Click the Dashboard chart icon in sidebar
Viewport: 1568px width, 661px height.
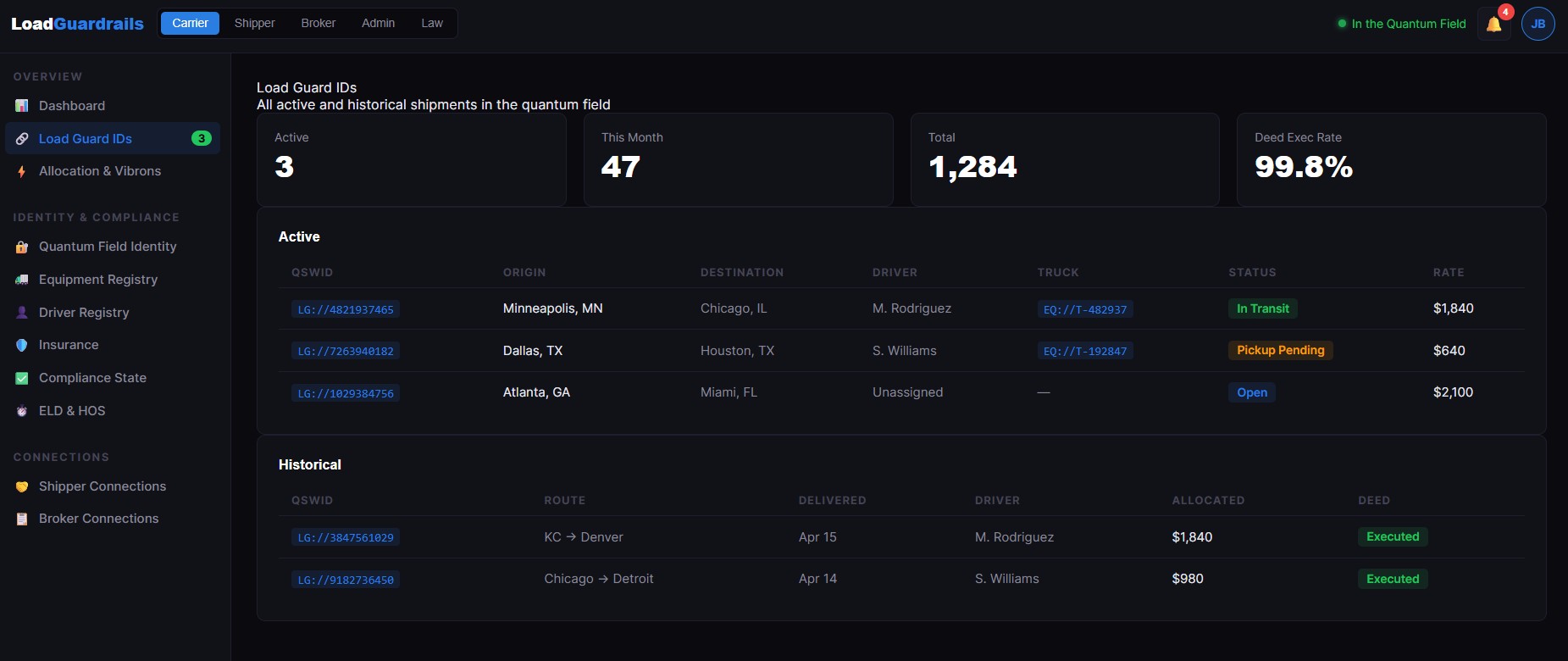(22, 106)
